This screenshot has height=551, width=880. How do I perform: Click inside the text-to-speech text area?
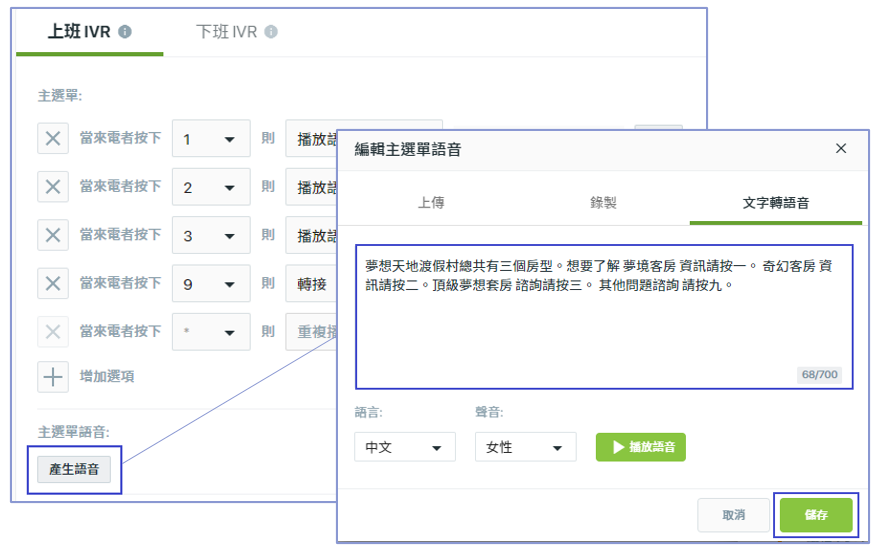(x=604, y=317)
